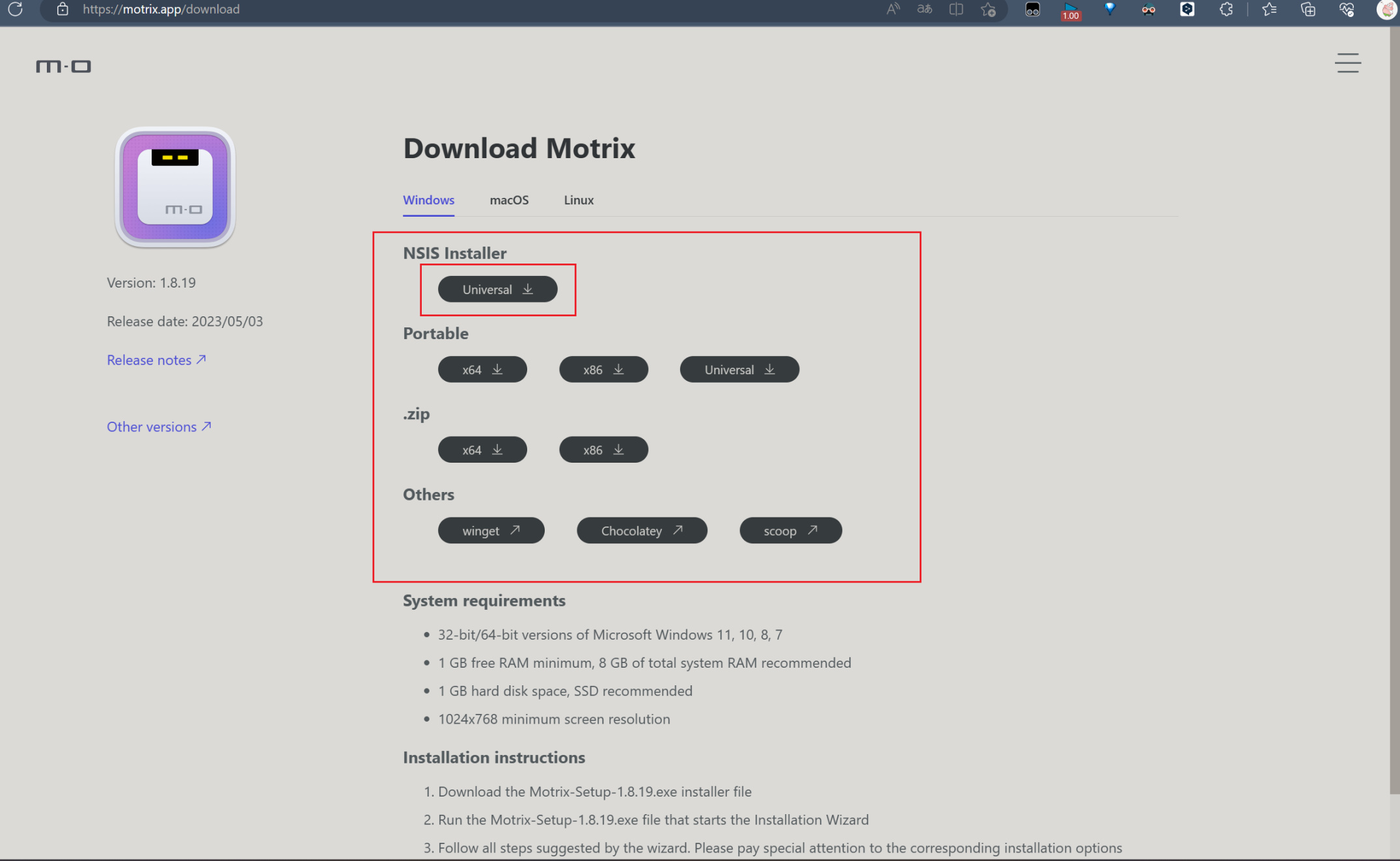Click the Version: 1.8.19 text

151,282
